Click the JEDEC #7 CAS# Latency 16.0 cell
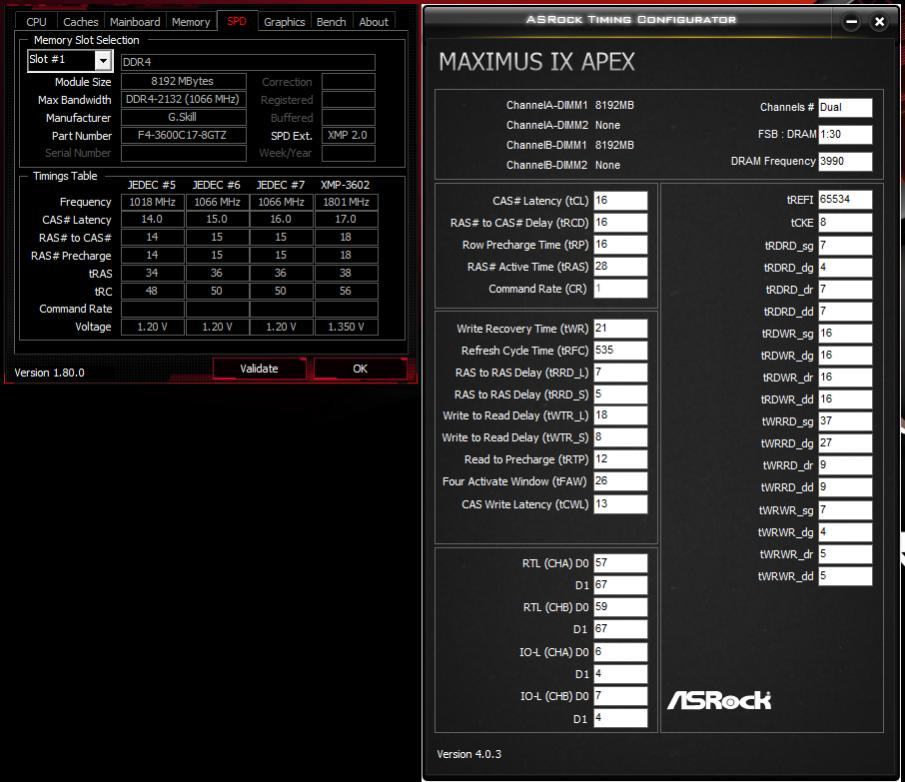 click(x=281, y=219)
